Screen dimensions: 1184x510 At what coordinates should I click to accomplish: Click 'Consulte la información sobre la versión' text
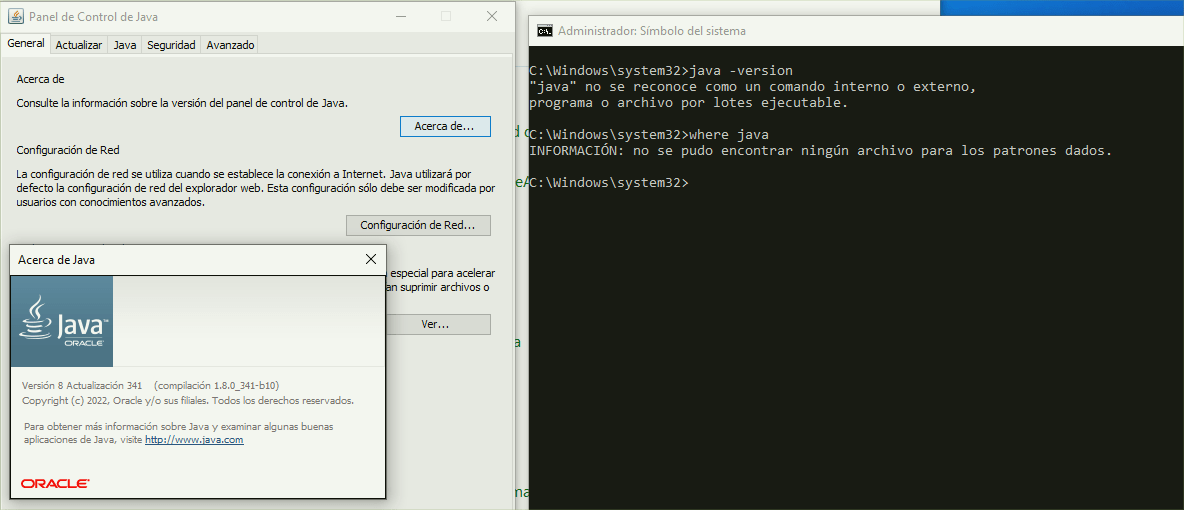[182, 104]
